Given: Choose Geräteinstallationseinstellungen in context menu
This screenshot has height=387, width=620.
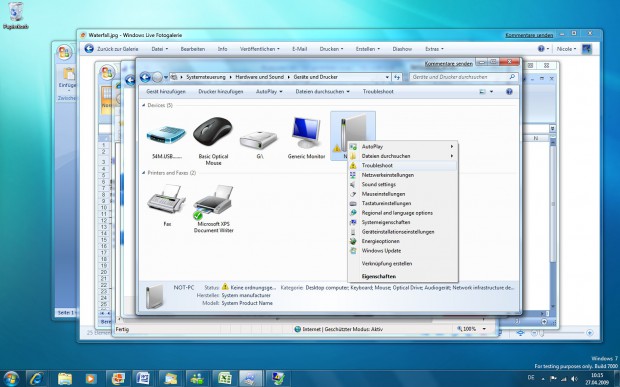Looking at the screenshot, I should pos(403,232).
